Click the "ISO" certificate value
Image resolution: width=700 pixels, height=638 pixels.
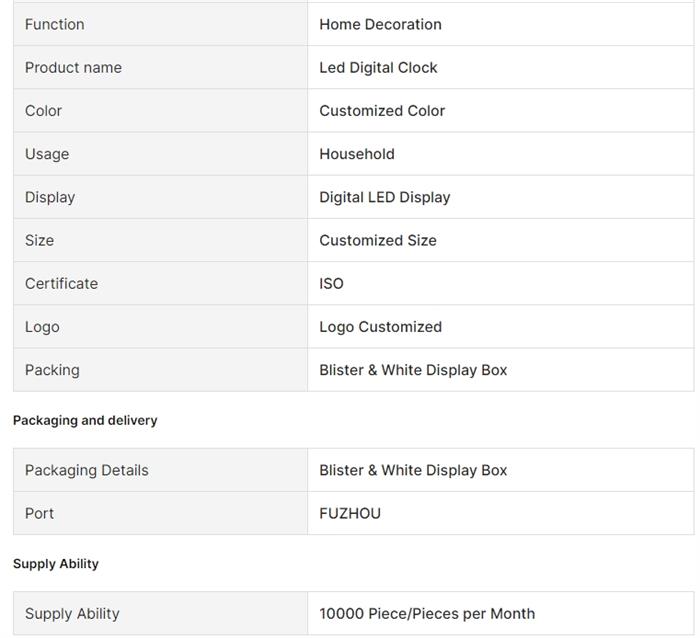331,283
